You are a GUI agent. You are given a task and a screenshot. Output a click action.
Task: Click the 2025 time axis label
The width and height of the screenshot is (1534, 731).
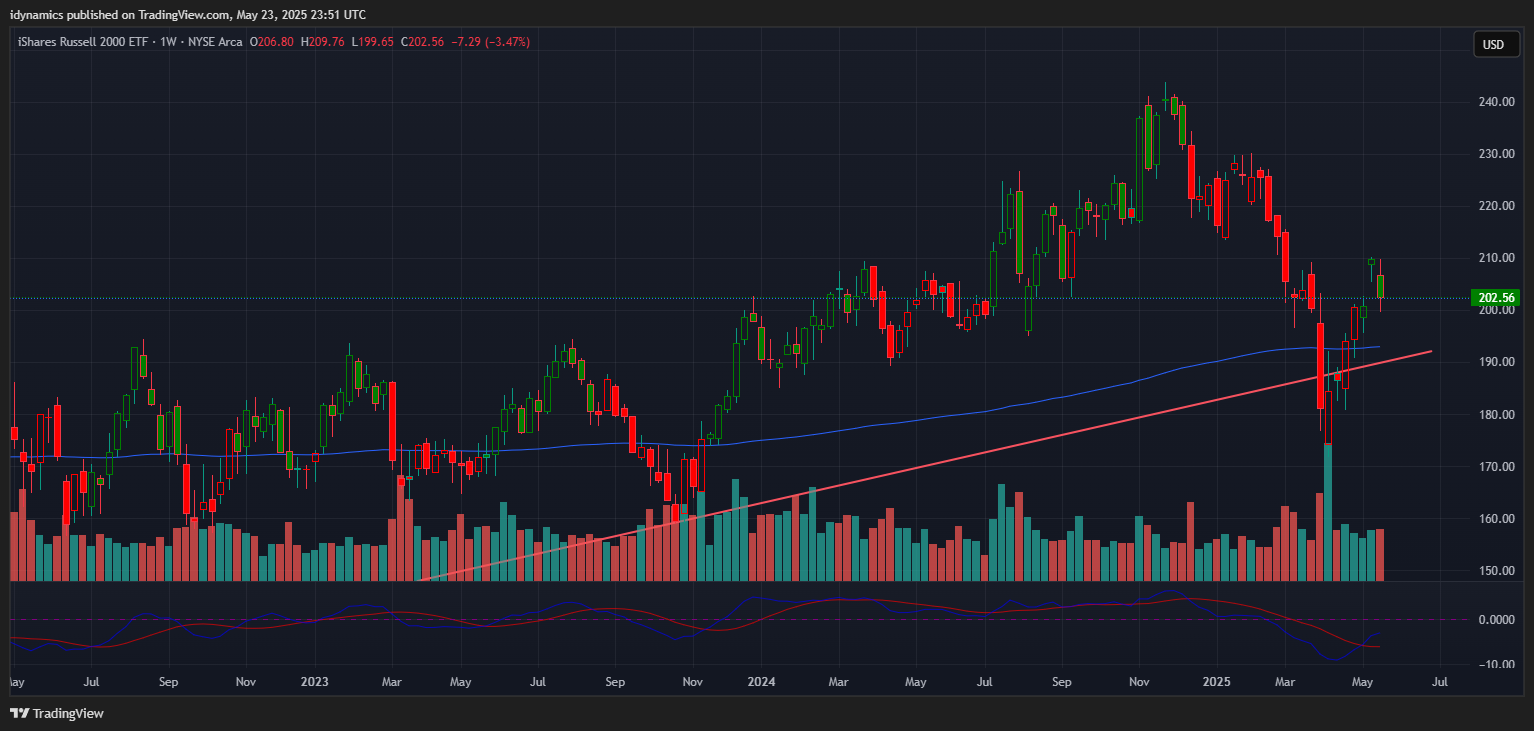[x=1216, y=683]
